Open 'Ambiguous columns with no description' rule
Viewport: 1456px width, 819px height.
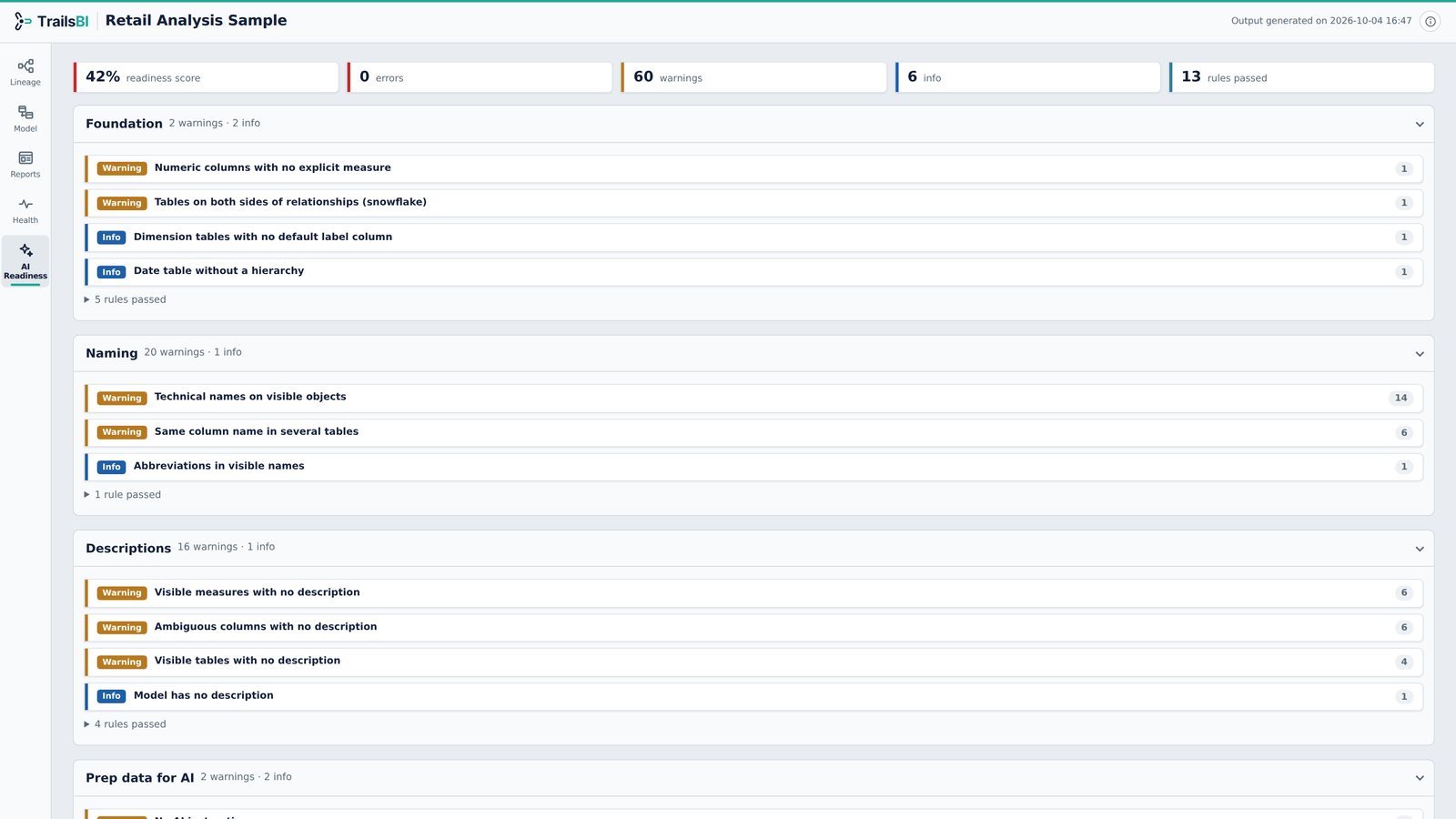(753, 627)
